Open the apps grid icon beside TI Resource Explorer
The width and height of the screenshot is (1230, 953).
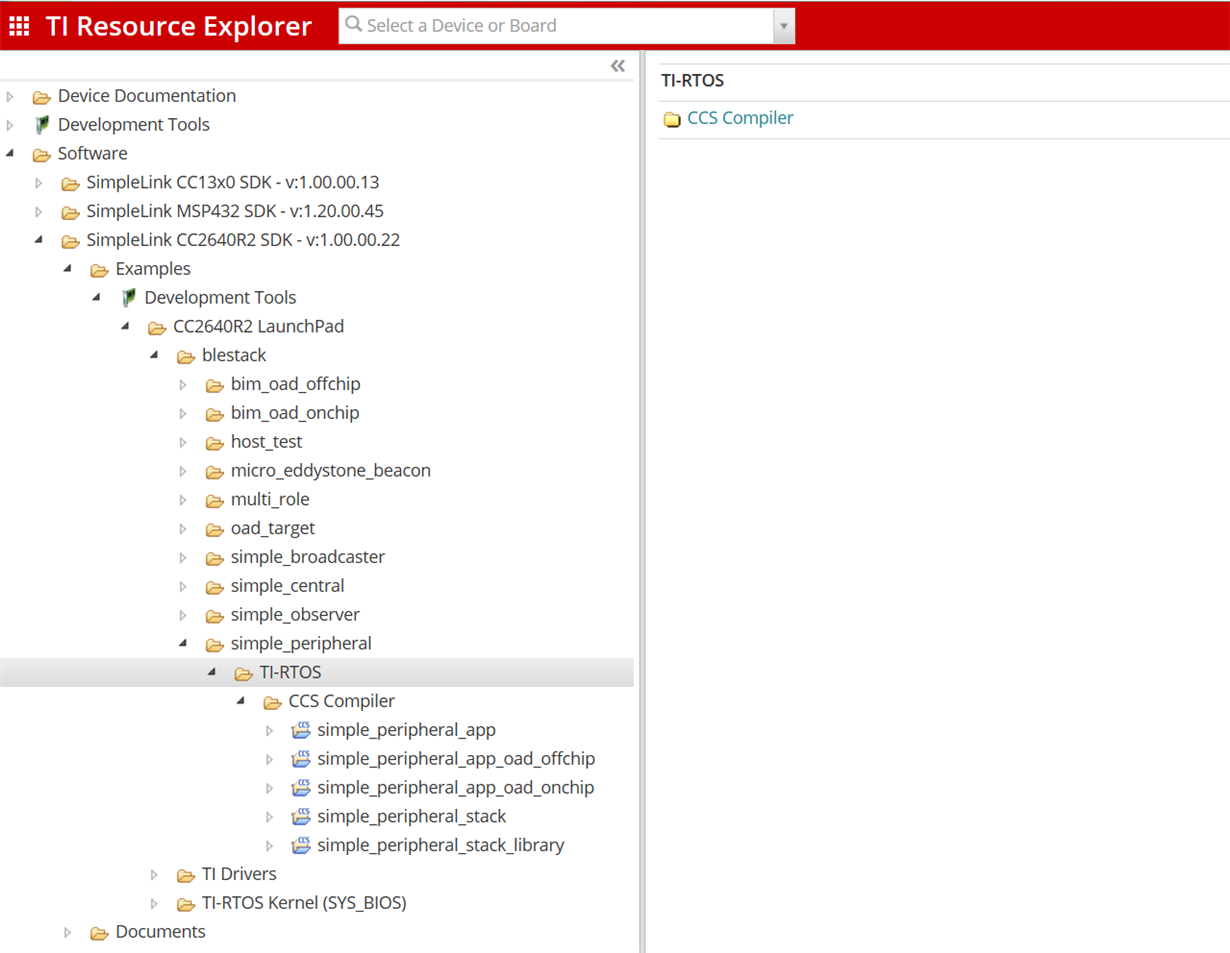(19, 26)
